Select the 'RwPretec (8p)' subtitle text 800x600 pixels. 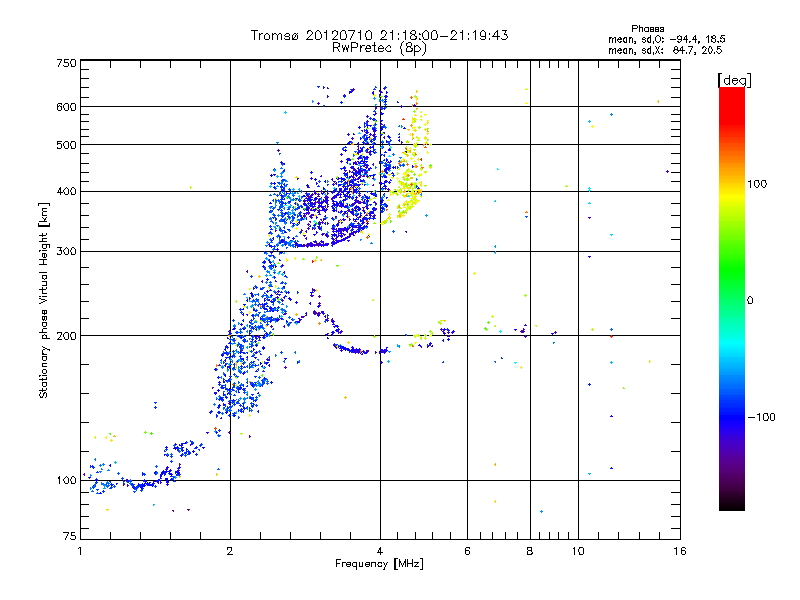click(x=379, y=48)
